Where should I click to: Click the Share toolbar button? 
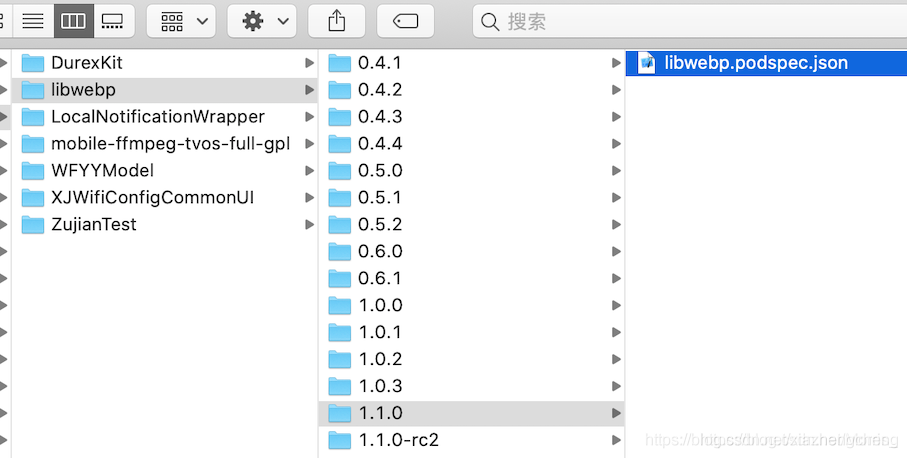337,21
